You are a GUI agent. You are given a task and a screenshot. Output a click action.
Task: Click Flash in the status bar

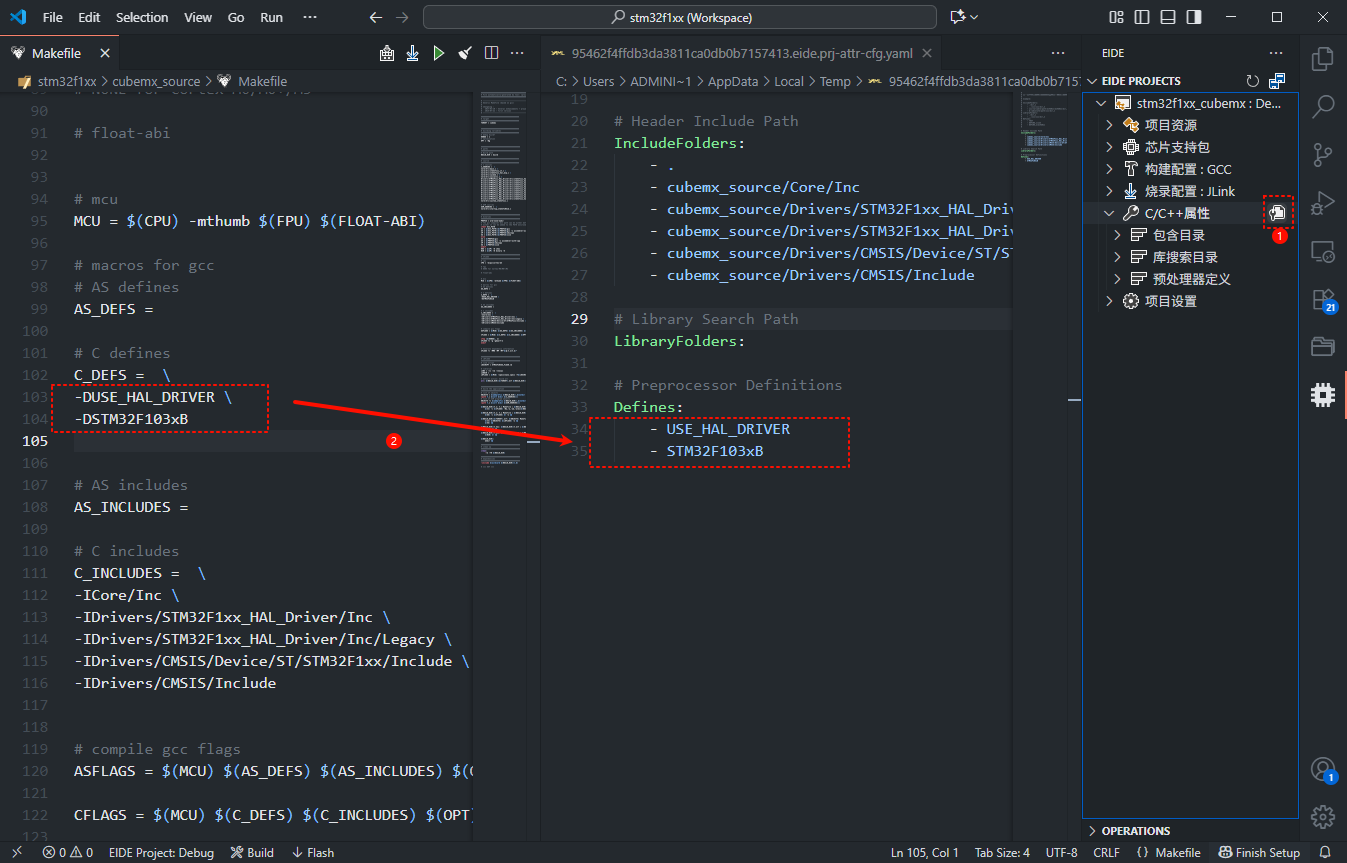[313, 853]
